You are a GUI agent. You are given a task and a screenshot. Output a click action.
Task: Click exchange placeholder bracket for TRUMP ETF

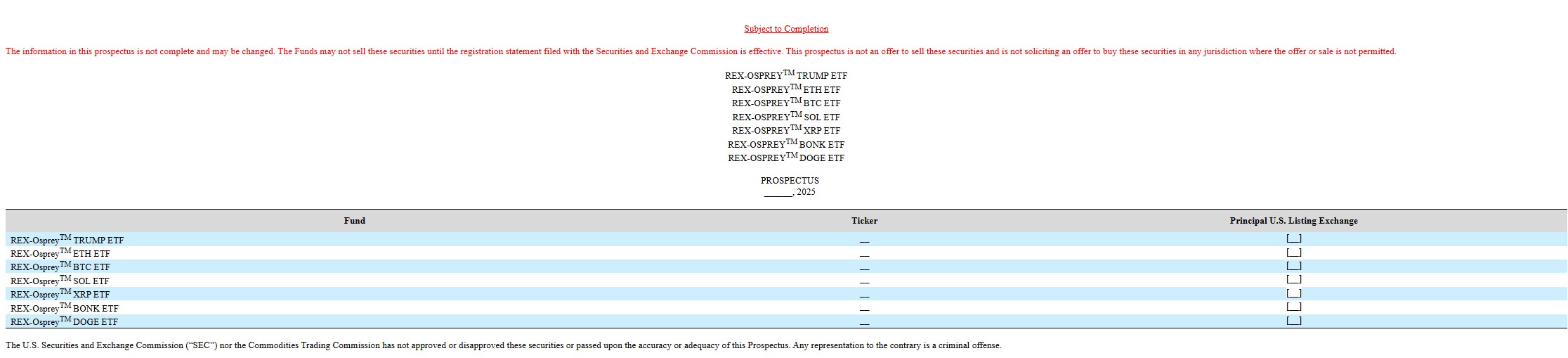click(x=1294, y=239)
